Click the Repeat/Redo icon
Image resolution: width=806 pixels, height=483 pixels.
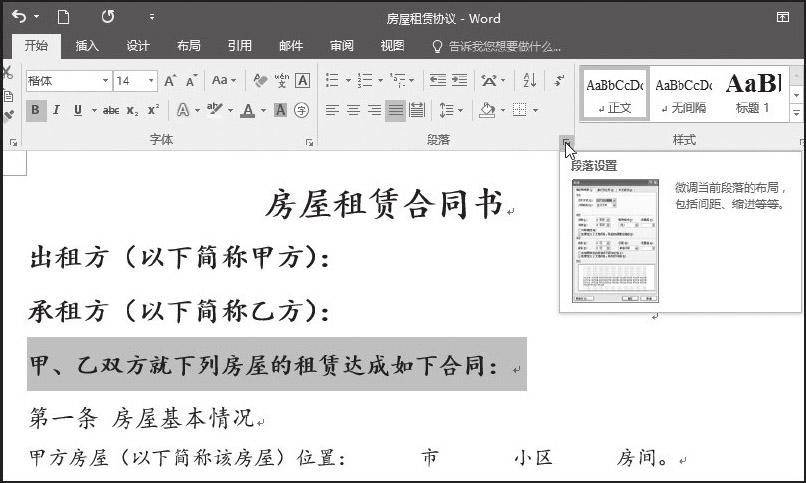tap(107, 17)
